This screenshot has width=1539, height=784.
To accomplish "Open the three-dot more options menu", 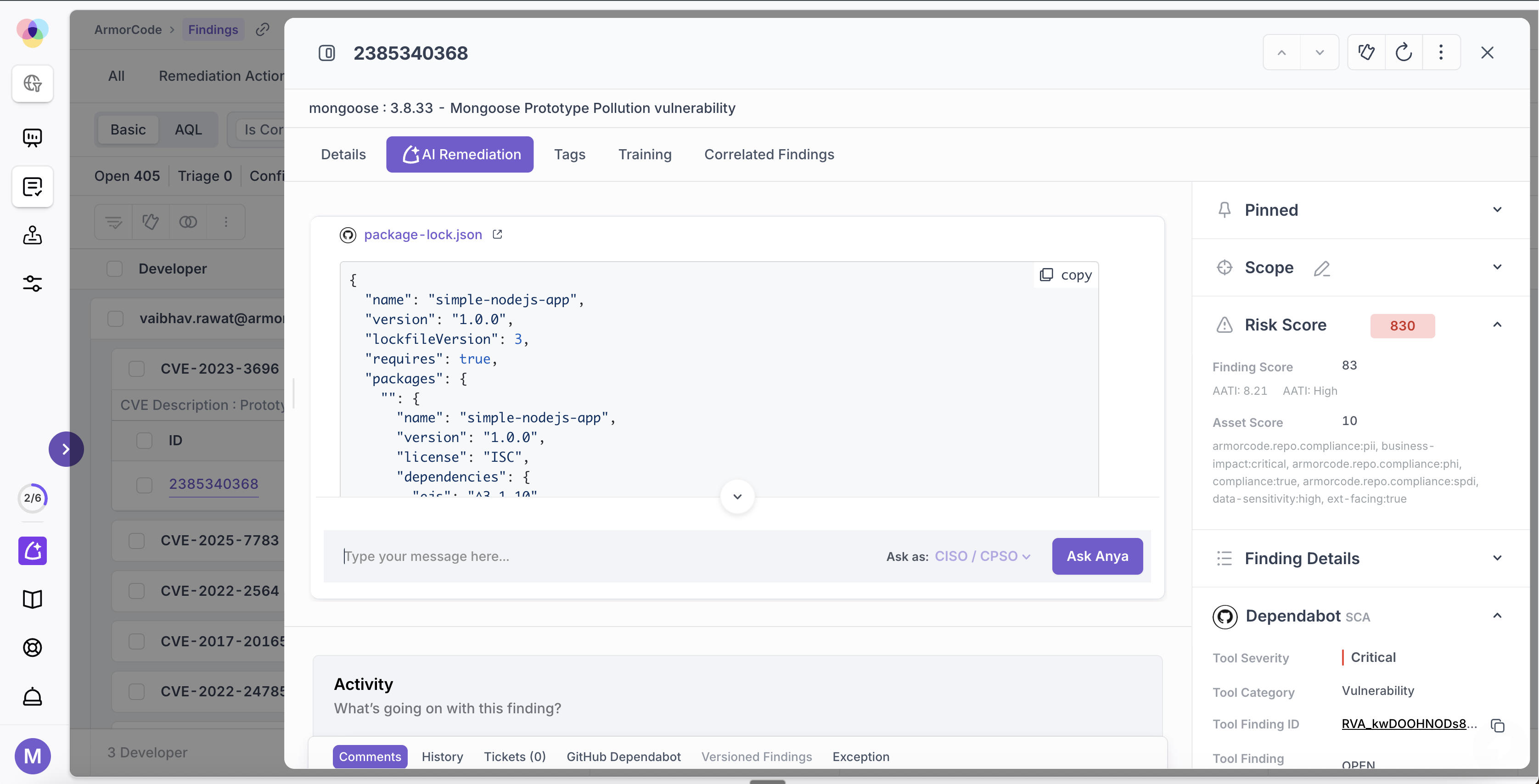I will [x=1441, y=52].
